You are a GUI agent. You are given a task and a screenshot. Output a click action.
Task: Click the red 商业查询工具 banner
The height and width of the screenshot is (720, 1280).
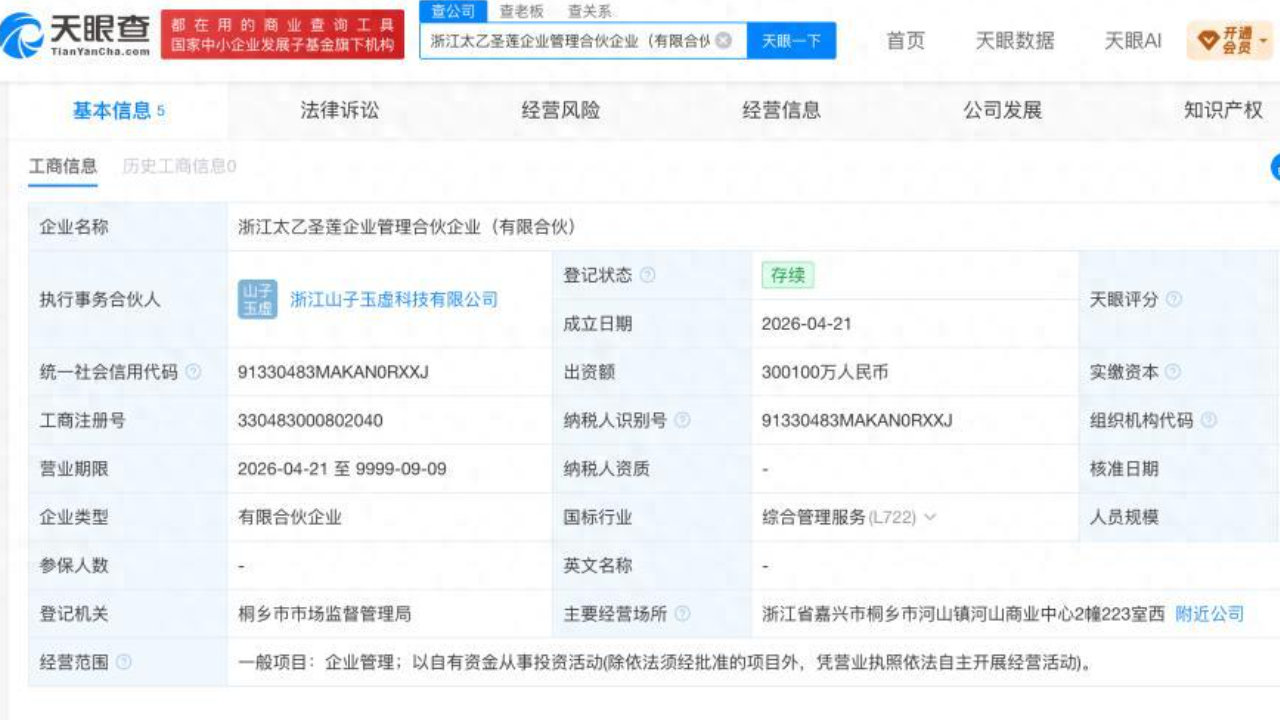[282, 34]
